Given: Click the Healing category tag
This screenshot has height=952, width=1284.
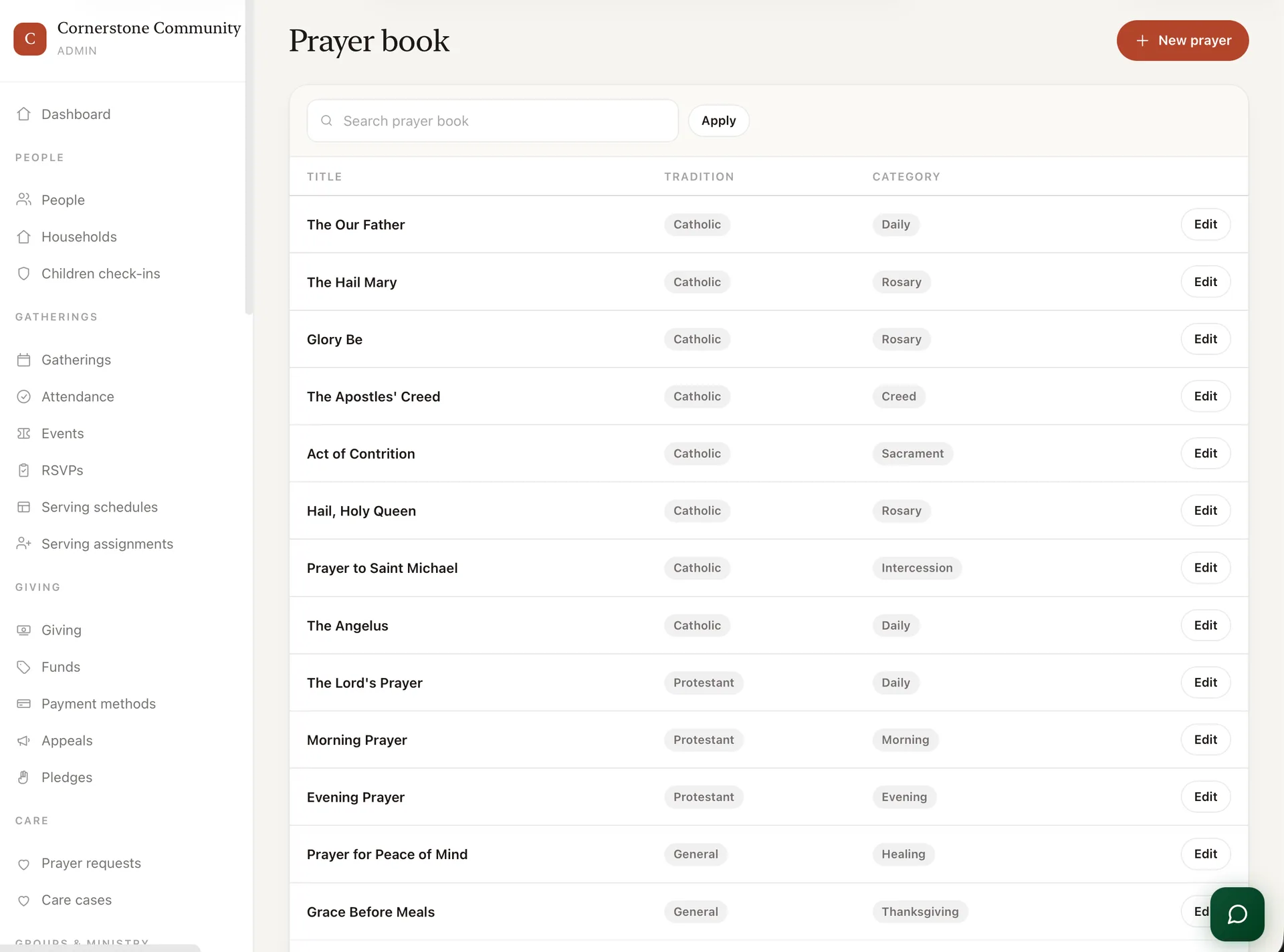Looking at the screenshot, I should click(903, 854).
